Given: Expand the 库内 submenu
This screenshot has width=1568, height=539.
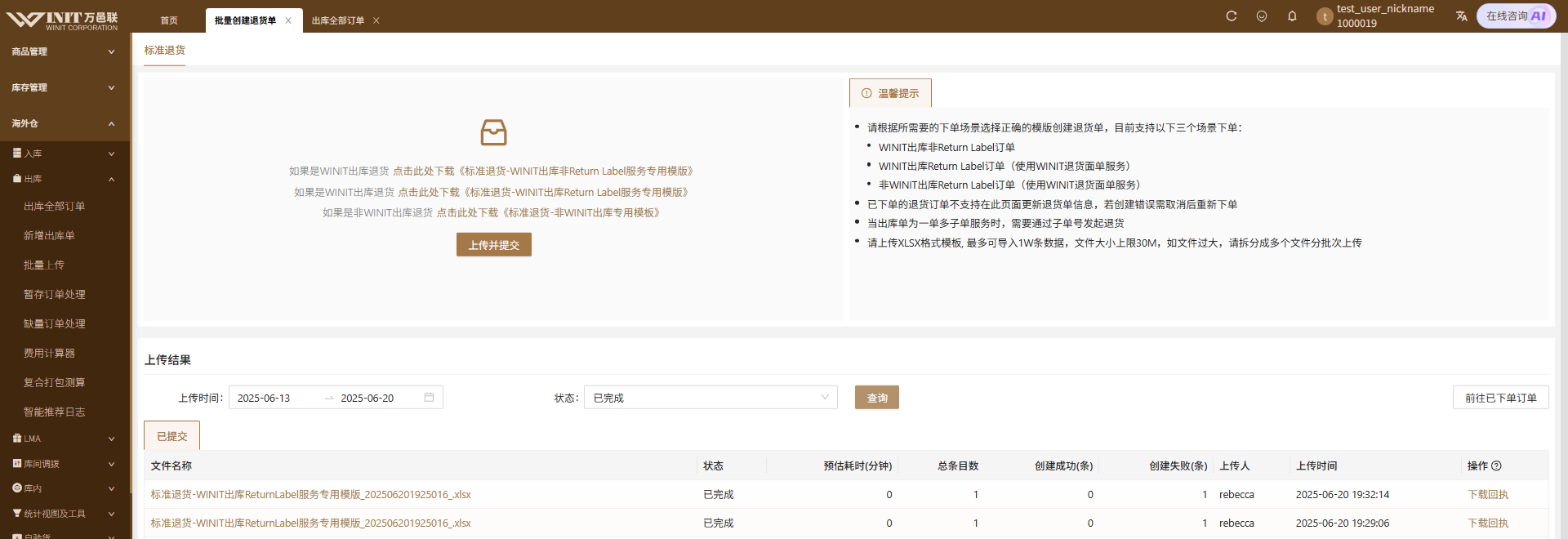Looking at the screenshot, I should pos(65,488).
